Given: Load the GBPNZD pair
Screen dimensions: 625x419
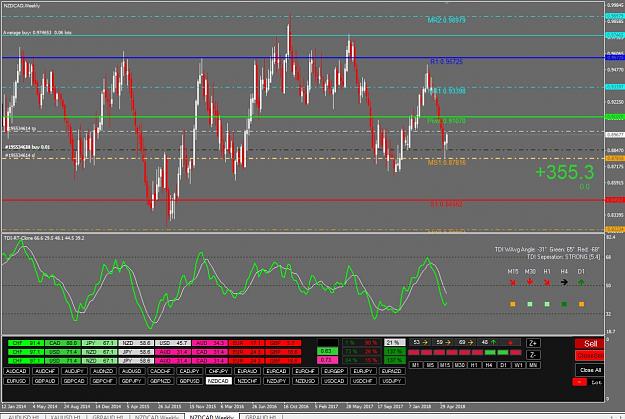Looking at the screenshot, I should pos(161,381).
